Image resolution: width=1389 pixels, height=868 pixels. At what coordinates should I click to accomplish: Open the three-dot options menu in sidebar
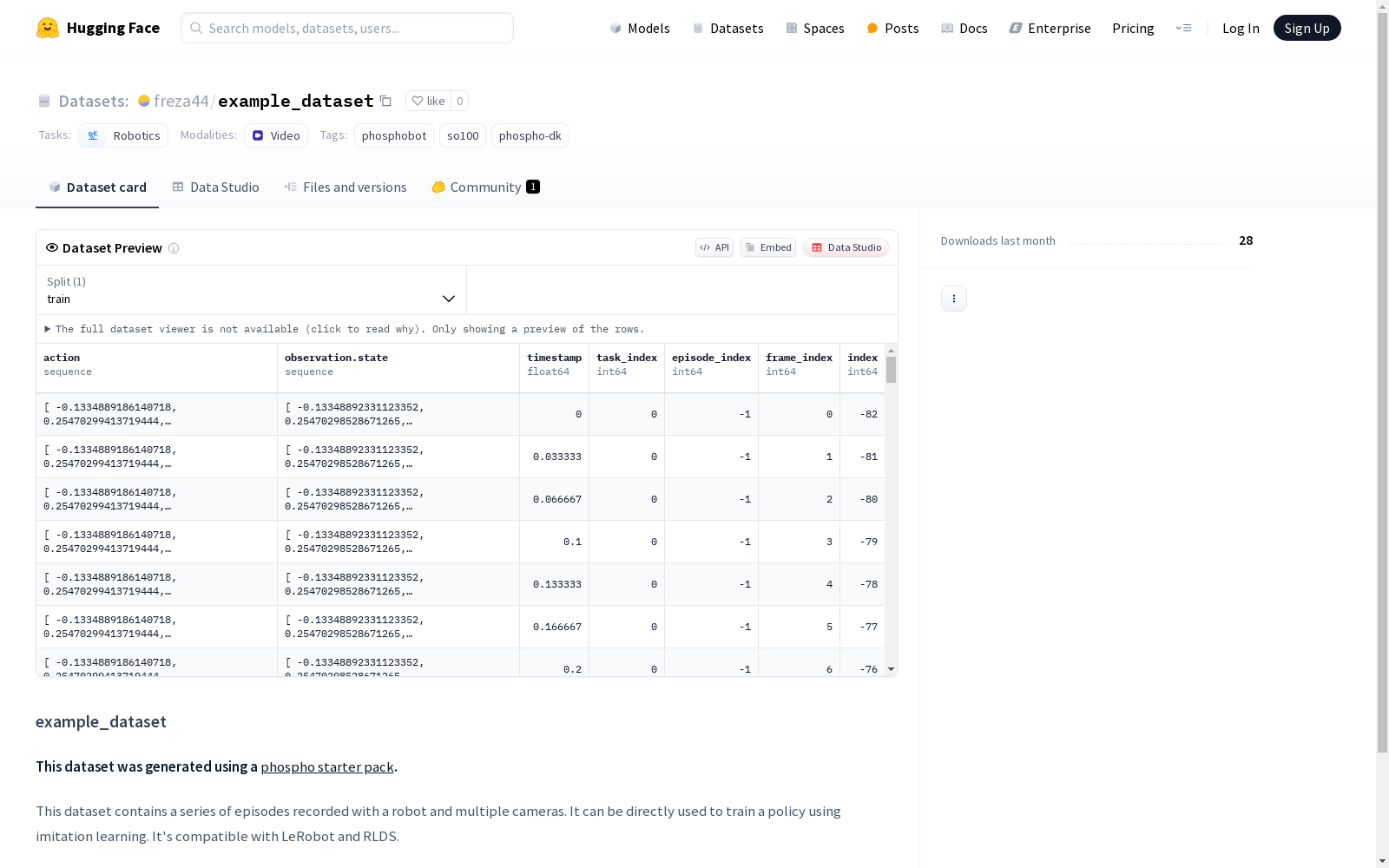pos(954,299)
